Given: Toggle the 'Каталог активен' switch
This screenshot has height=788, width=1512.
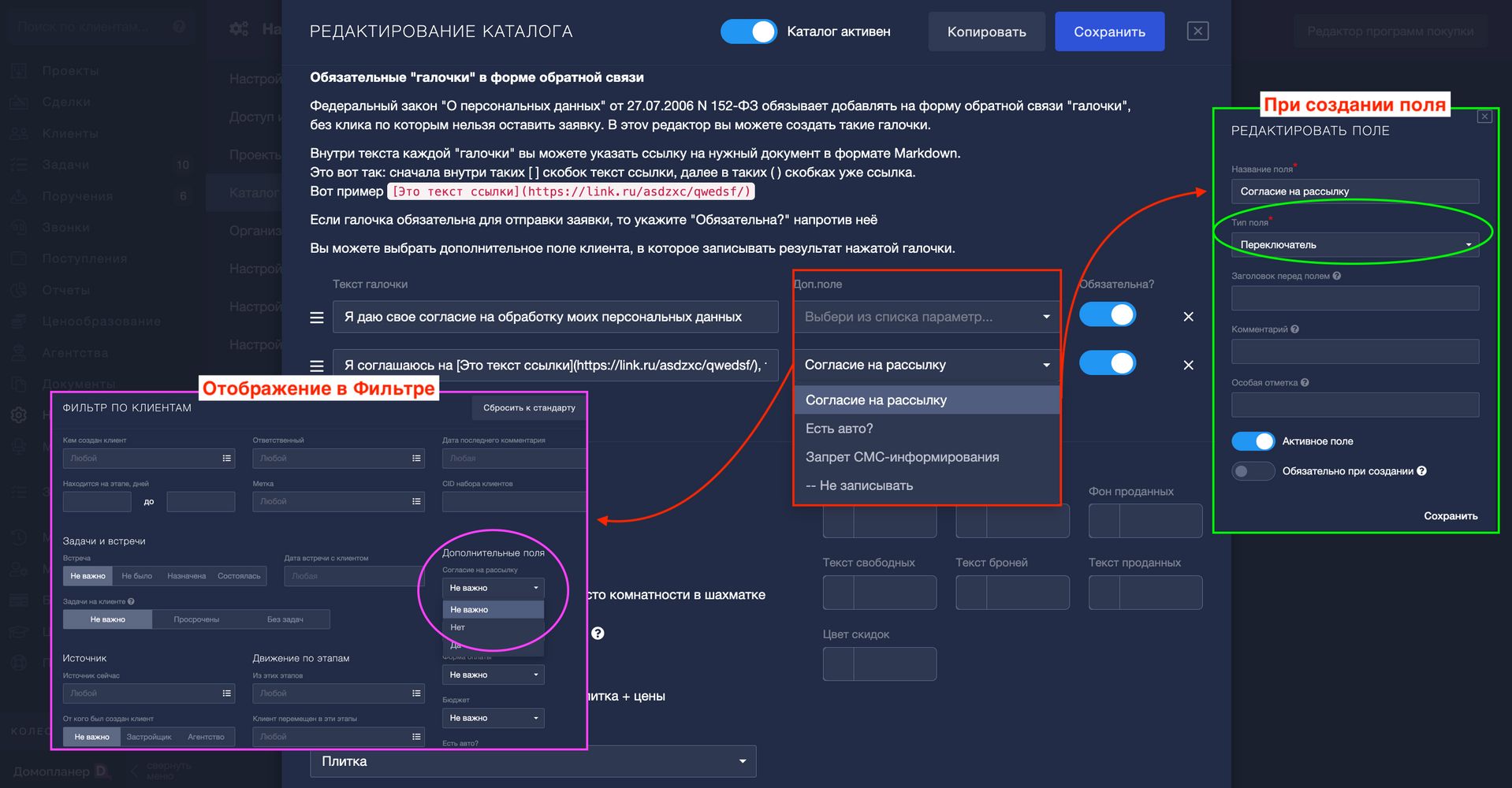Looking at the screenshot, I should click(x=748, y=32).
